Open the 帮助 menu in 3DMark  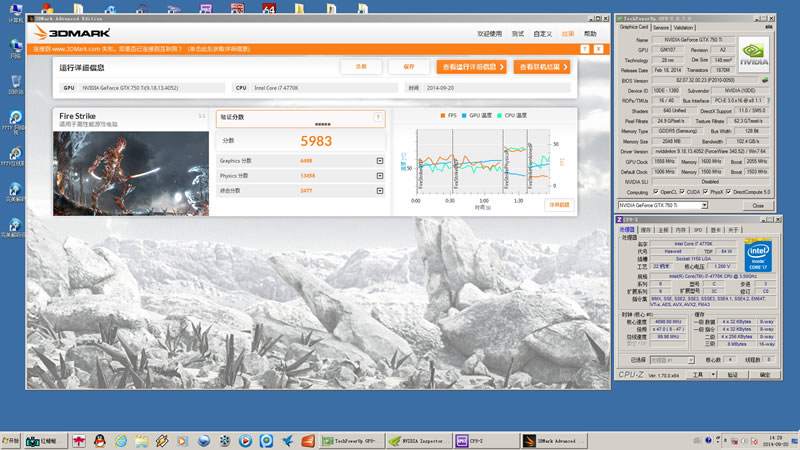[x=591, y=33]
